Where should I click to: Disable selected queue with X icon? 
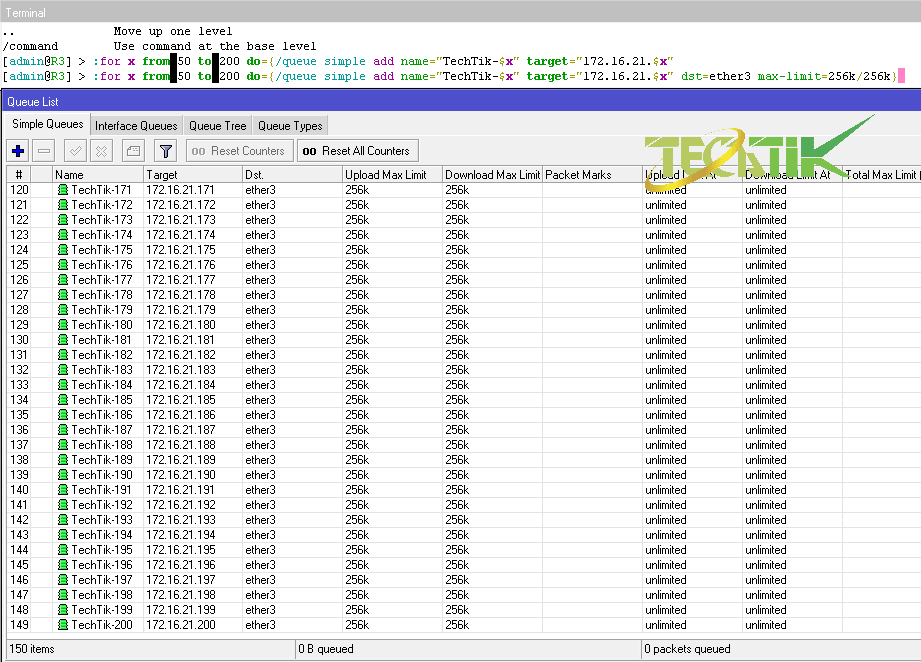102,151
